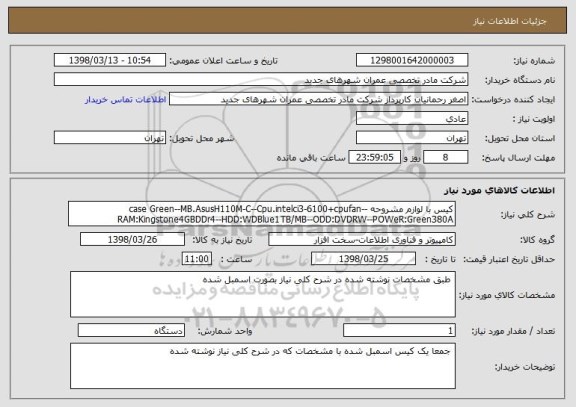Select the label 'شرح کلی نیاز:'
The height and width of the screenshot is (407, 576).
pyautogui.click(x=528, y=215)
